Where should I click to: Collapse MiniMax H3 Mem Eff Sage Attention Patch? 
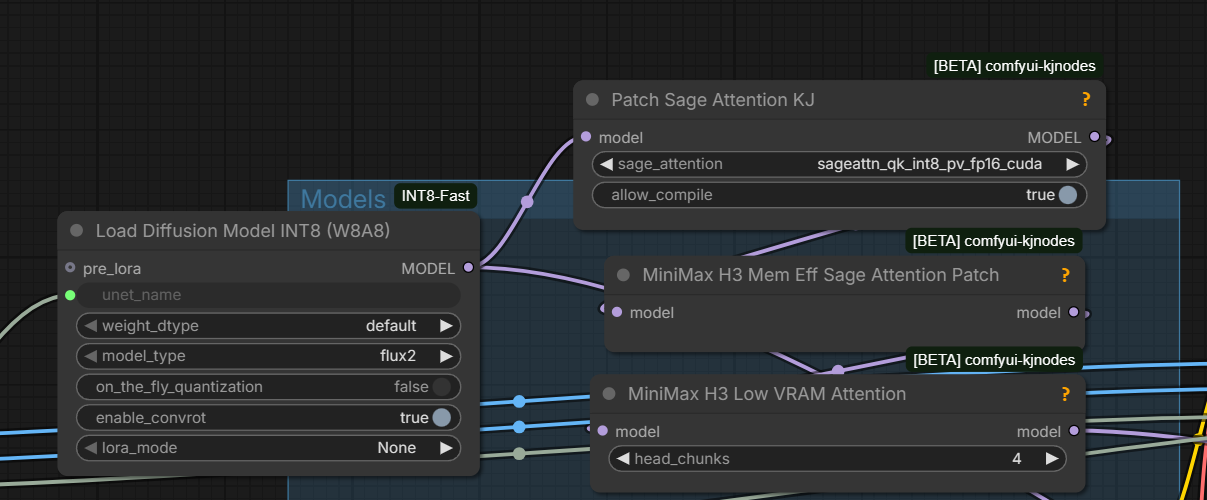click(623, 275)
